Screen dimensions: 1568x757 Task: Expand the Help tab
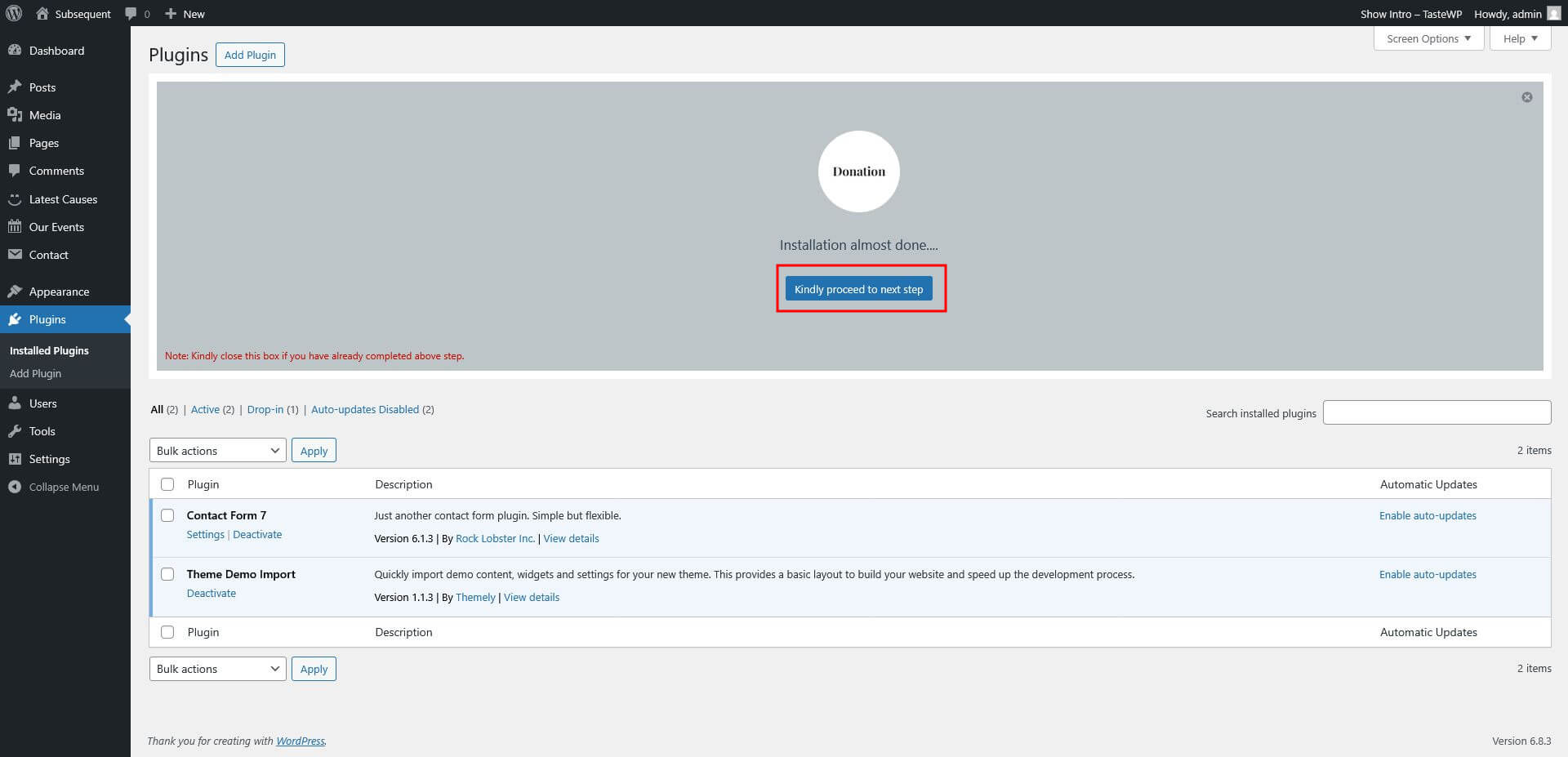tap(1519, 38)
